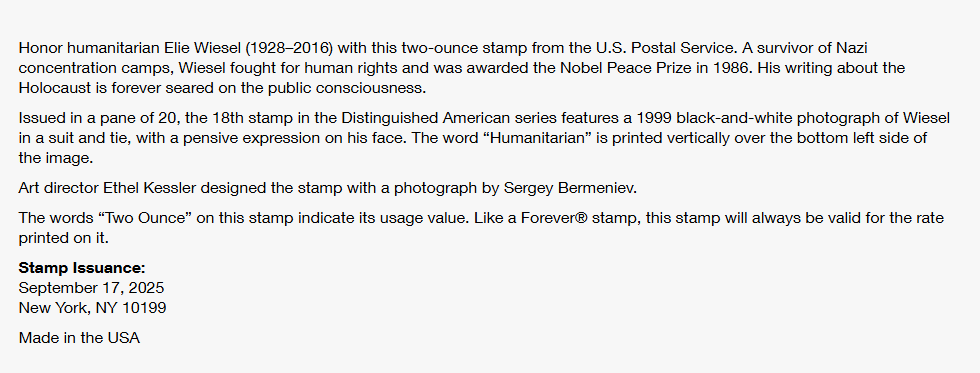Viewport: 980px width, 373px height.
Task: Click the 'New York, NY 10199' line
Action: [92, 308]
